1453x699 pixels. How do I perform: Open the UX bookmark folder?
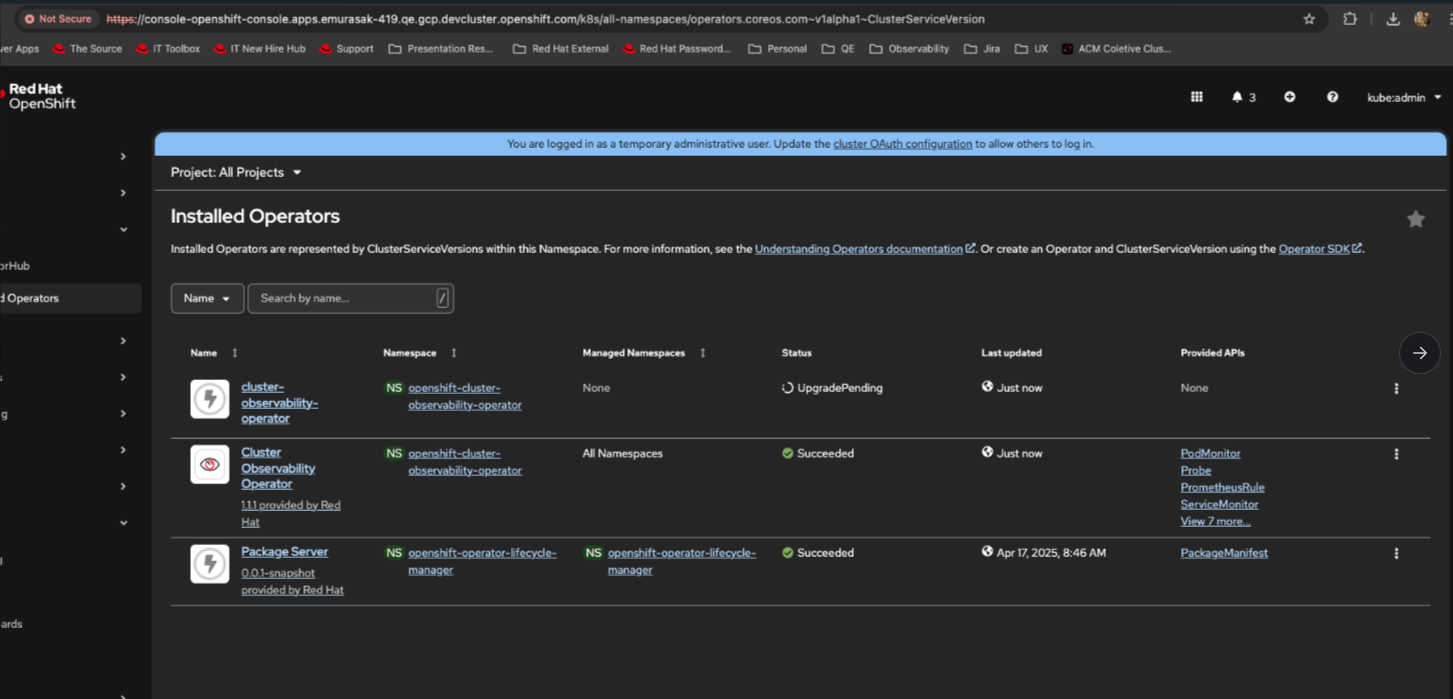tap(1031, 48)
